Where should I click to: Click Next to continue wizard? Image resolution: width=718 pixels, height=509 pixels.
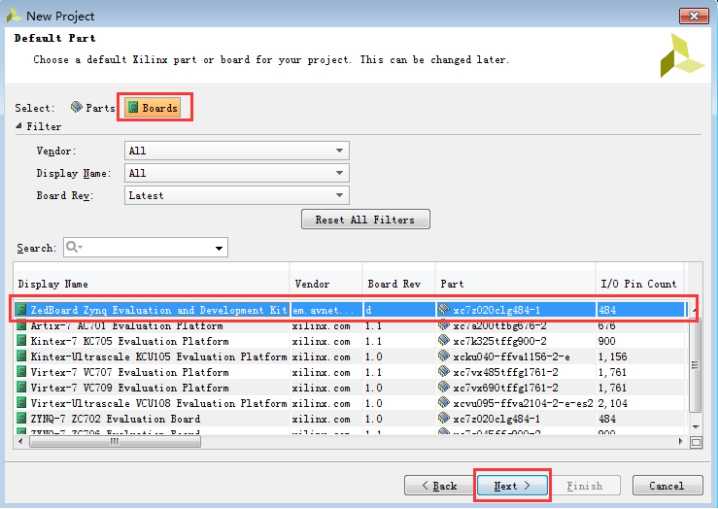point(512,486)
